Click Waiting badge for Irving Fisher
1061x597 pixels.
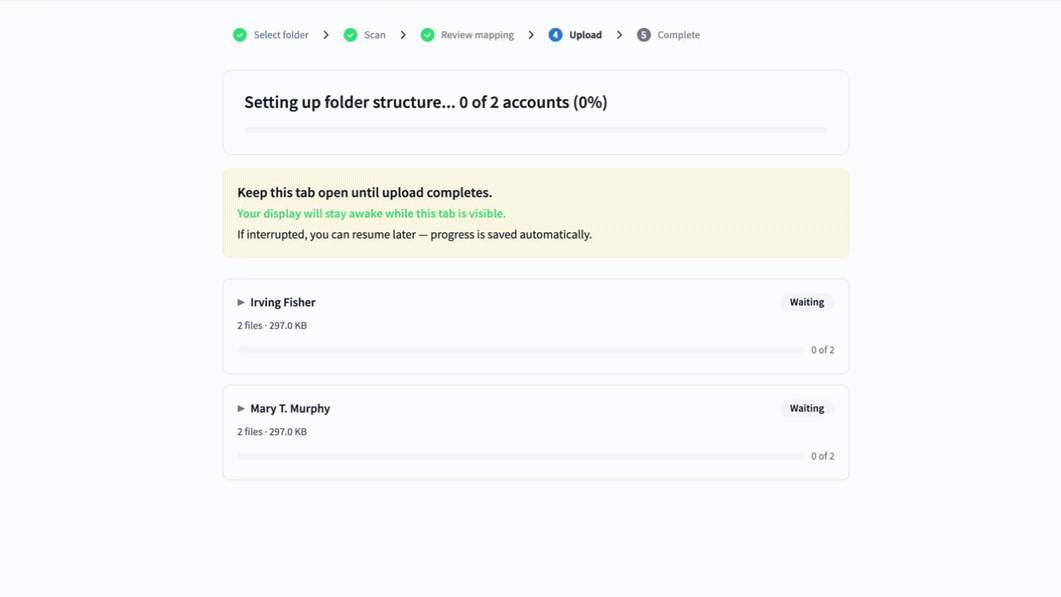point(807,302)
